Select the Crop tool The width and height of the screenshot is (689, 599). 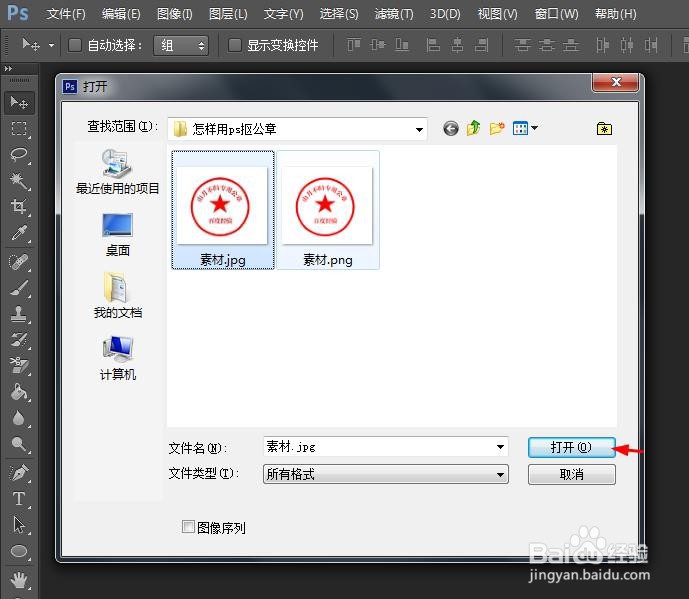click(x=19, y=206)
